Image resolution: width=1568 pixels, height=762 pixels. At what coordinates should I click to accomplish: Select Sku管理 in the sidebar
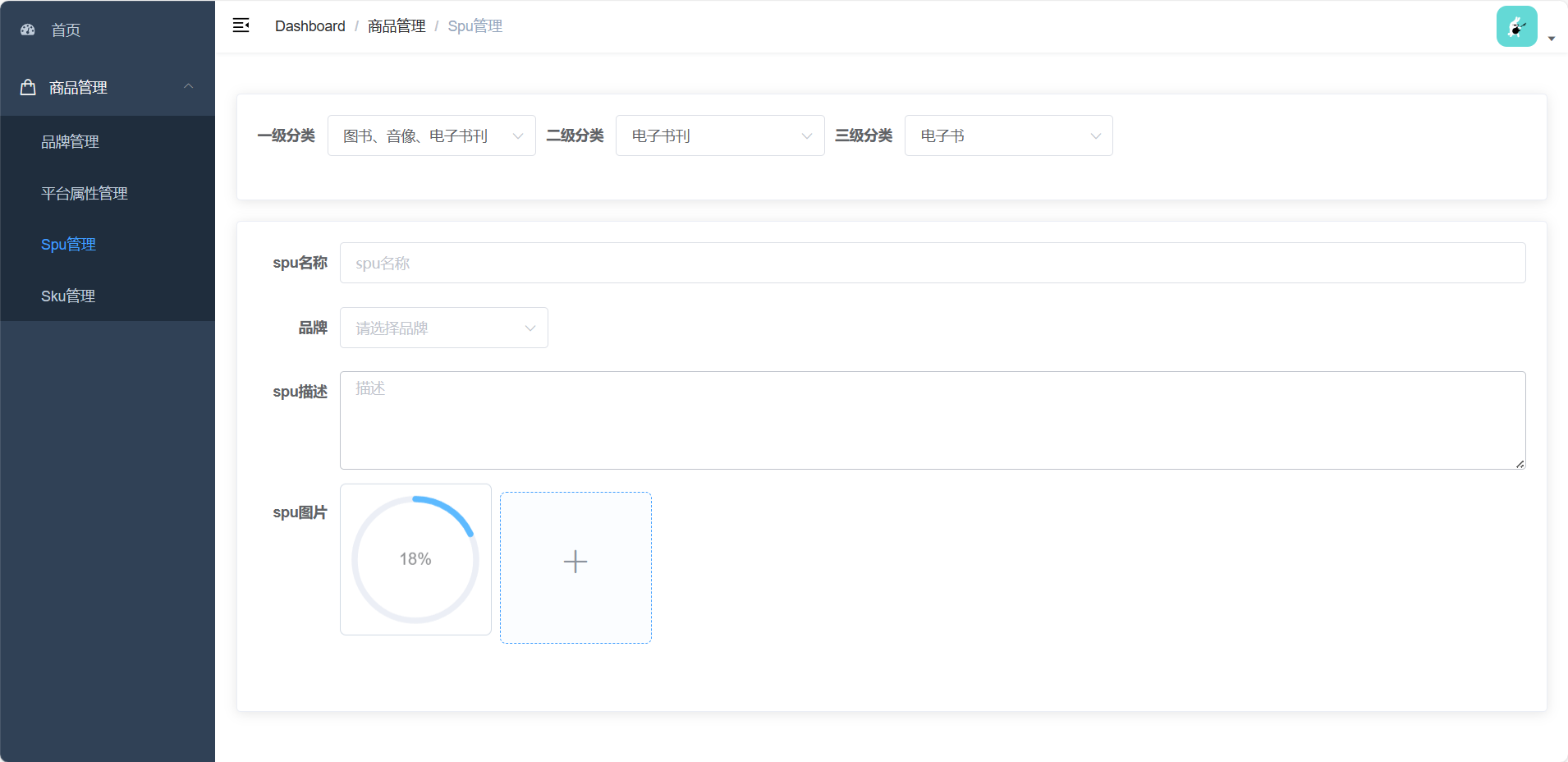68,296
